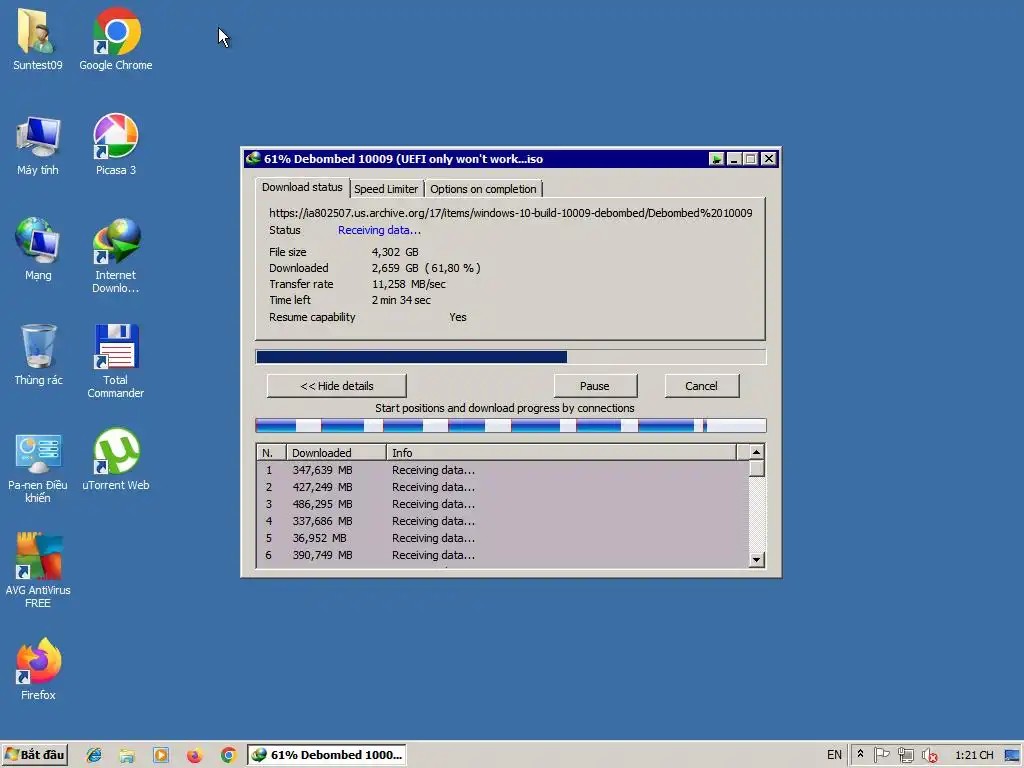Select connection row 4 with 337,686 MB

click(x=502, y=521)
